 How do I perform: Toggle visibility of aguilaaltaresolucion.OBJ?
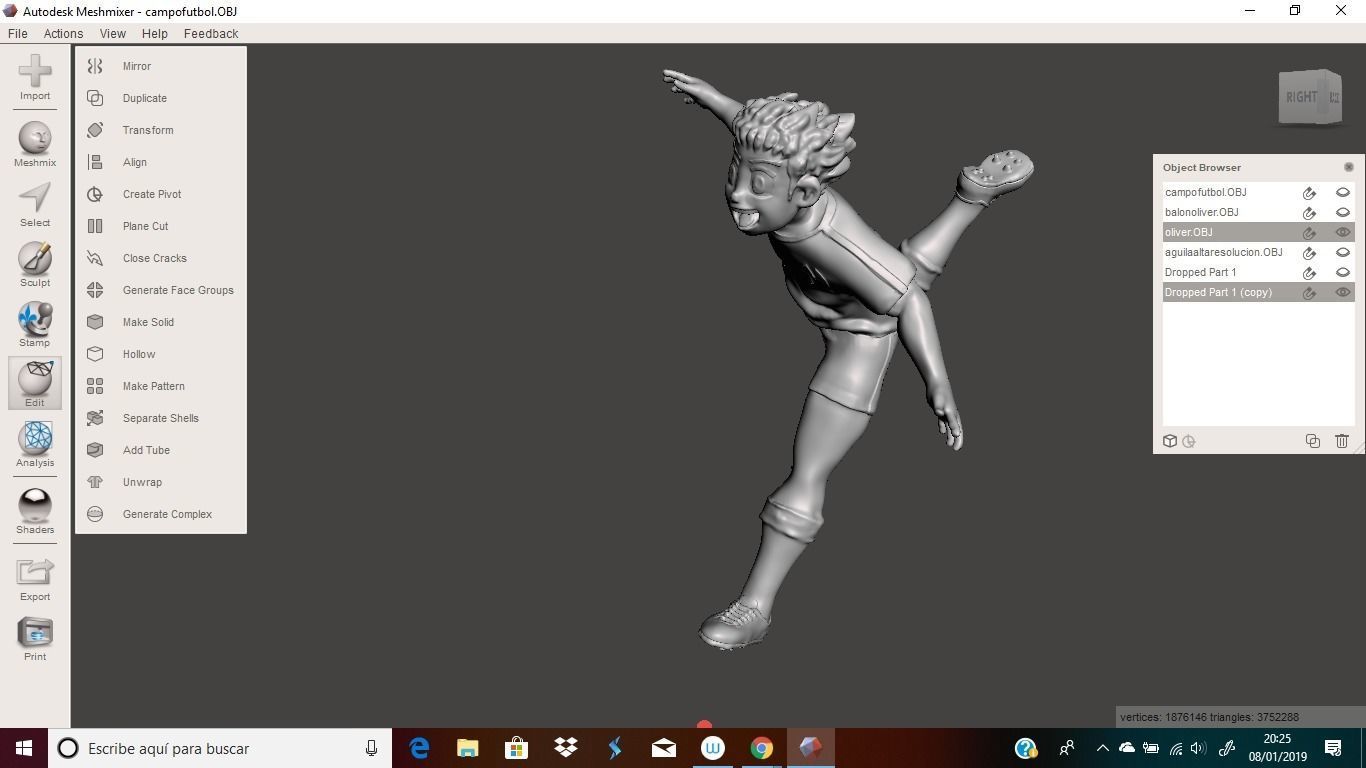pyautogui.click(x=1343, y=252)
